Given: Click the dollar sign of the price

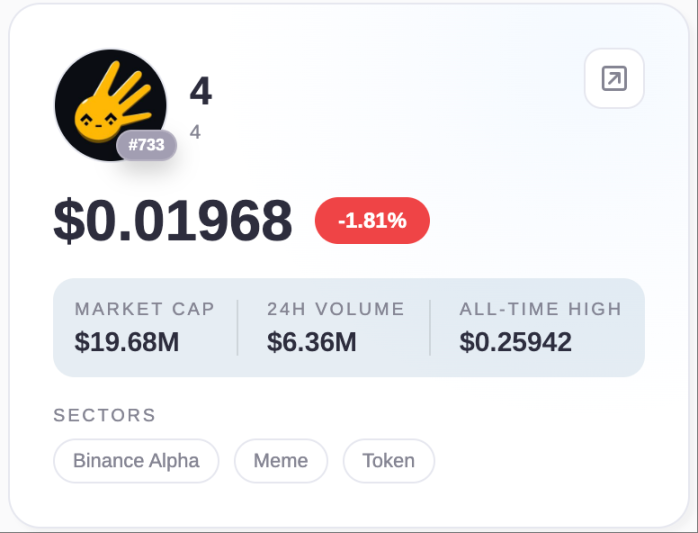Looking at the screenshot, I should point(68,221).
